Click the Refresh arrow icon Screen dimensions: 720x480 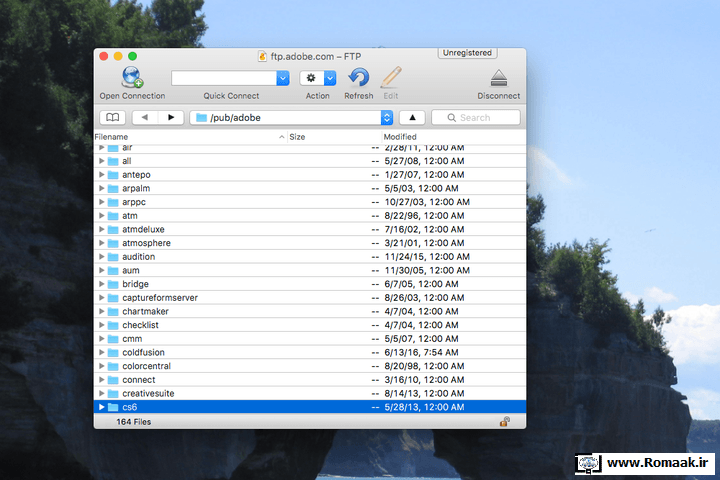pyautogui.click(x=359, y=77)
